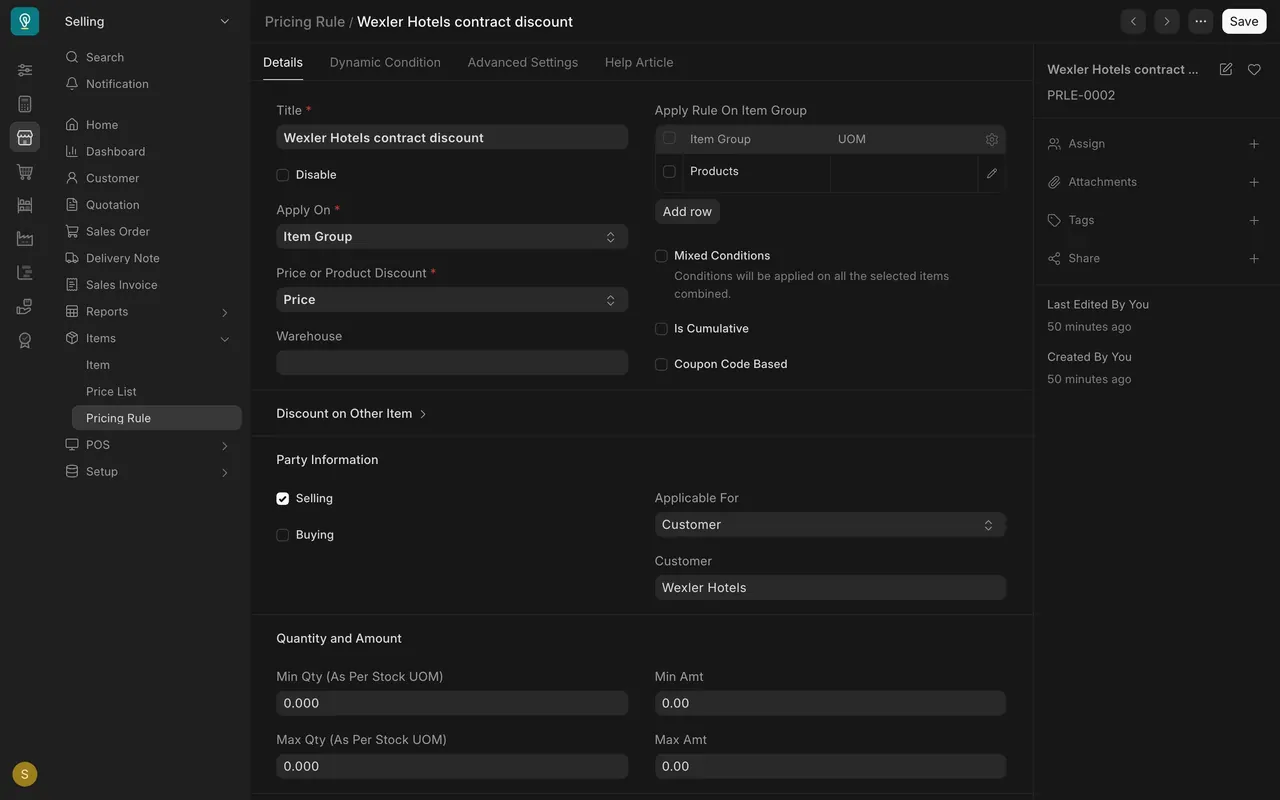The image size is (1280, 800).
Task: Add a tag with the Tags plus
Action: coord(1254,220)
